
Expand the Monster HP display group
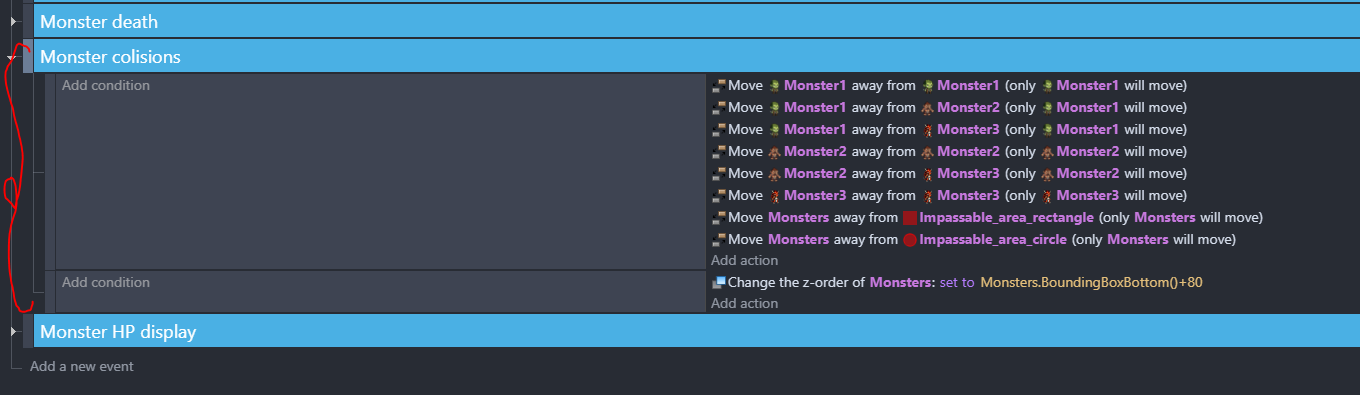pos(13,331)
